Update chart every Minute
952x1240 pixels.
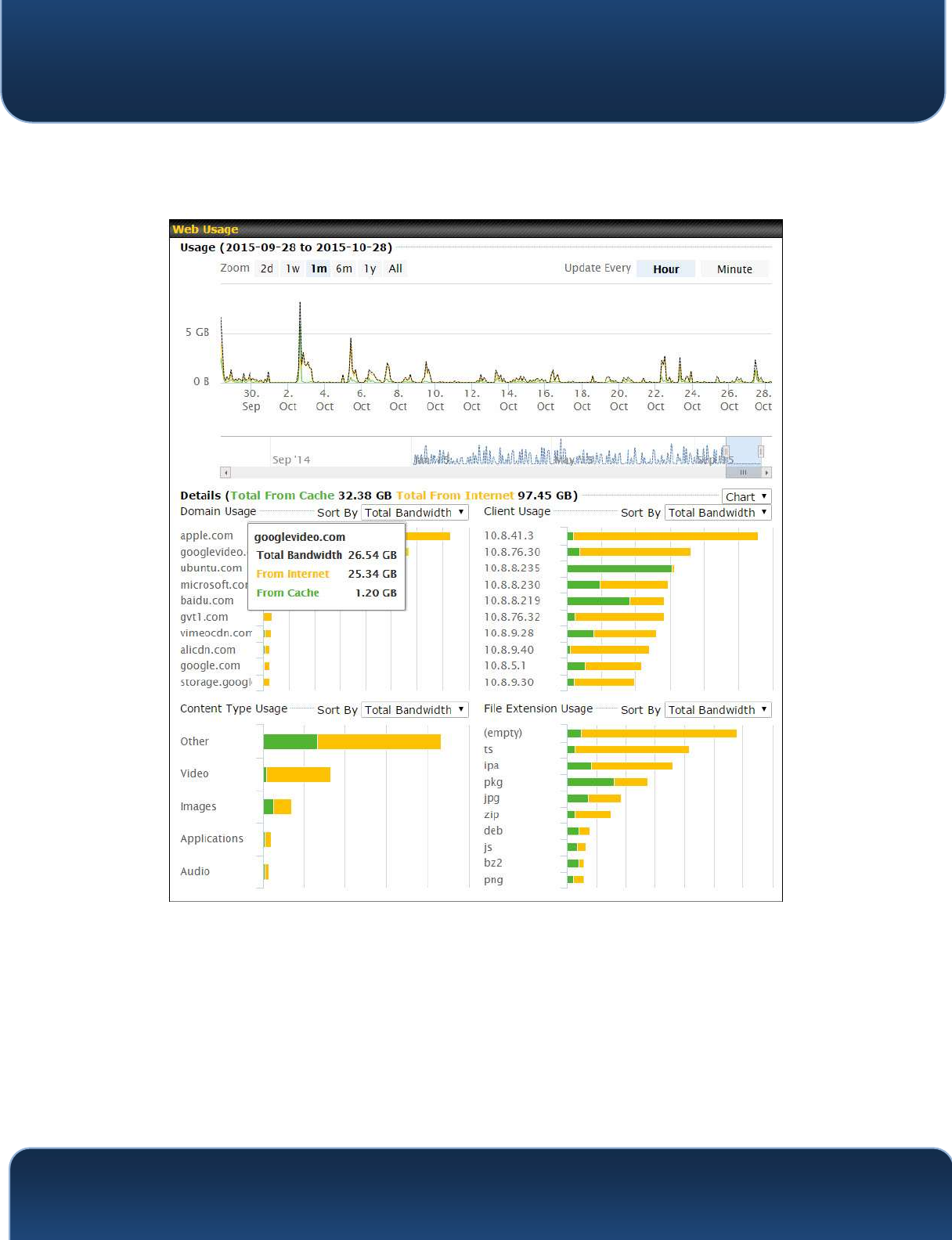[734, 269]
